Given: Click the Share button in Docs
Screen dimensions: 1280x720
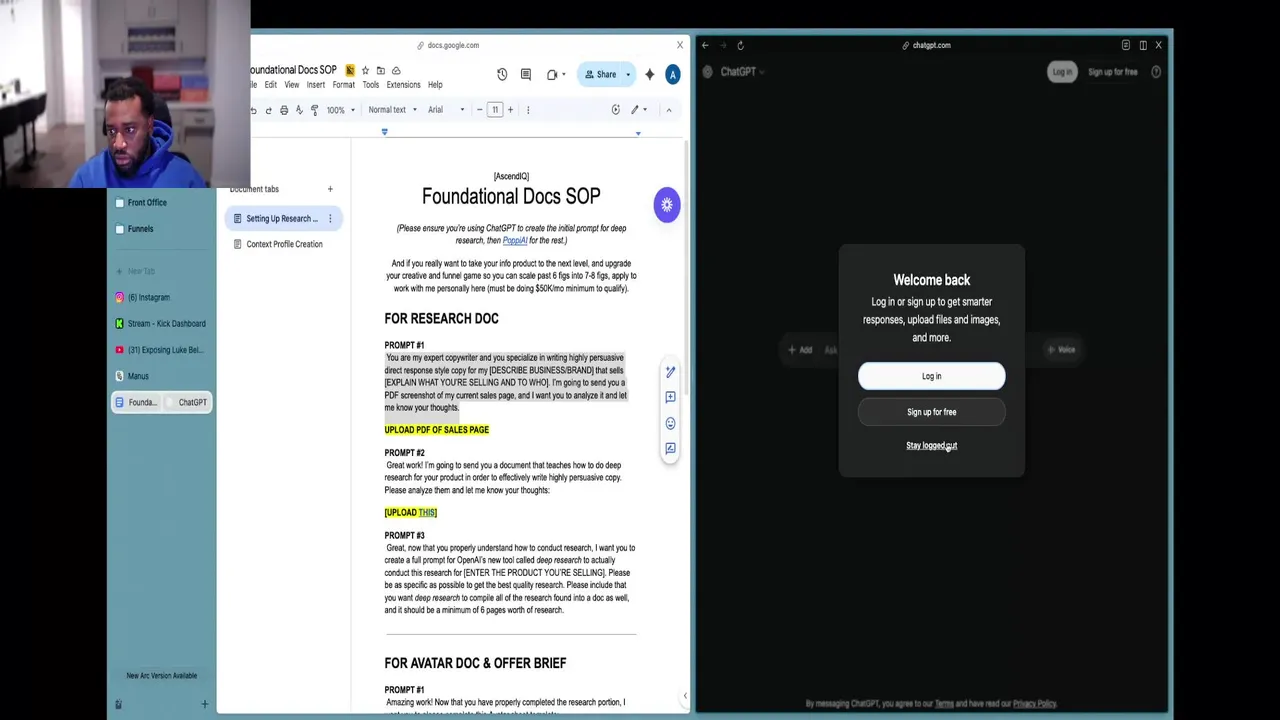Looking at the screenshot, I should pos(600,74).
